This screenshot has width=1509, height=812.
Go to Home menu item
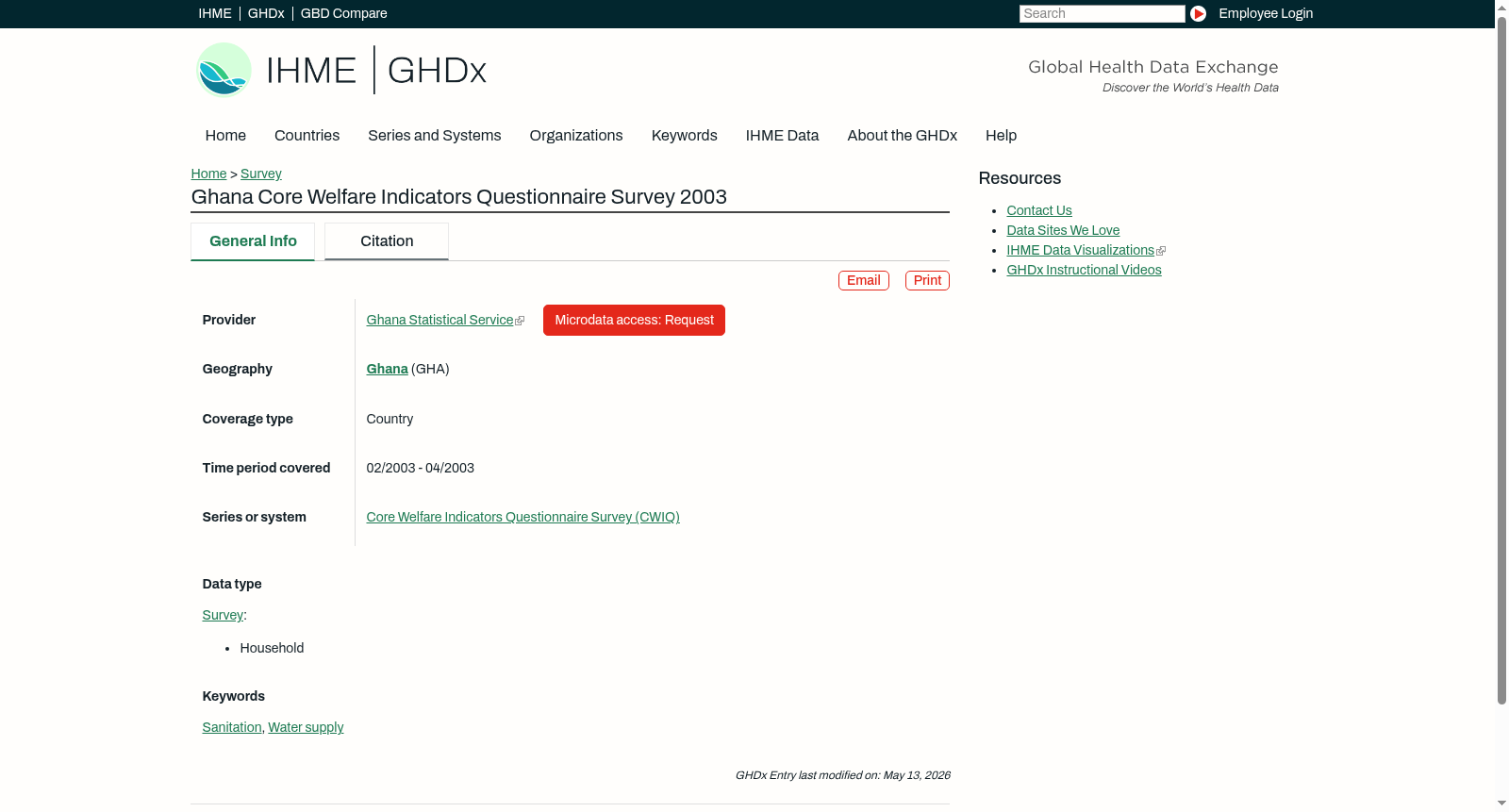225,135
